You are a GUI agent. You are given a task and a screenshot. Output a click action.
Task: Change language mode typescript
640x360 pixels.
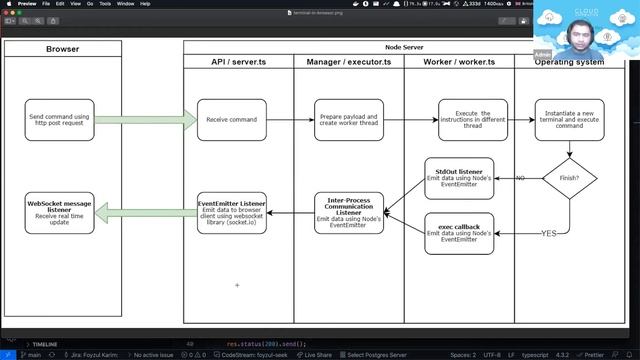coord(535,355)
